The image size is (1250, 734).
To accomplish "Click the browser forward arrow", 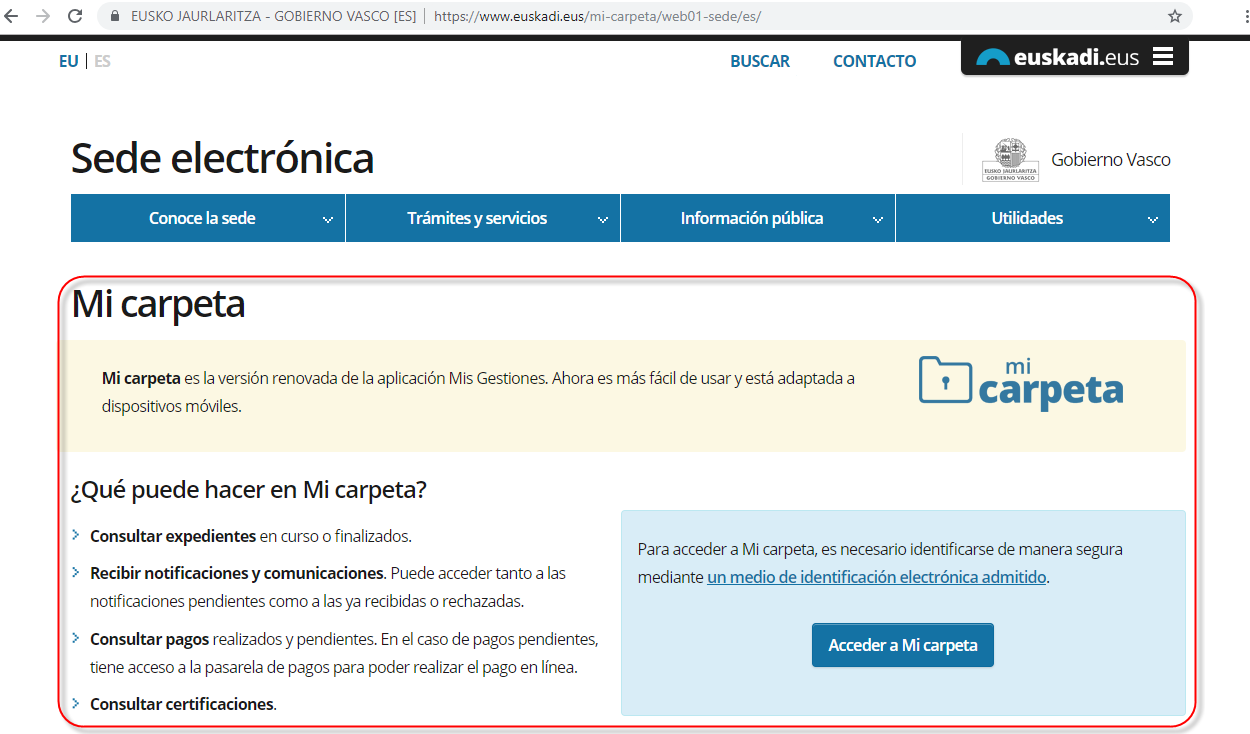I will [x=42, y=17].
